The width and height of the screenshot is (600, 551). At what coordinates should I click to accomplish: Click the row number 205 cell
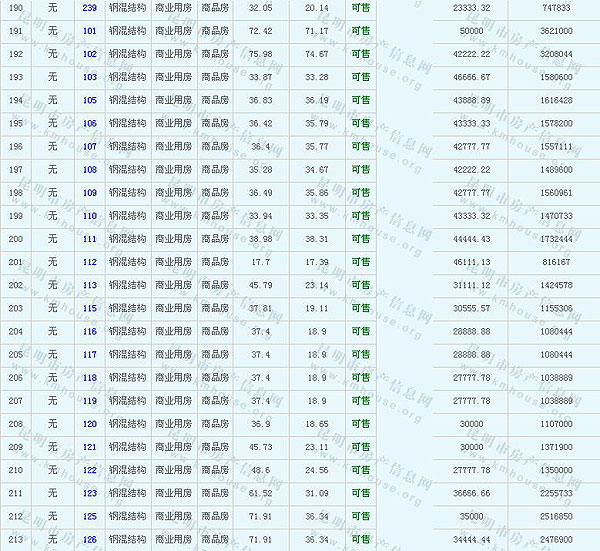(15, 354)
